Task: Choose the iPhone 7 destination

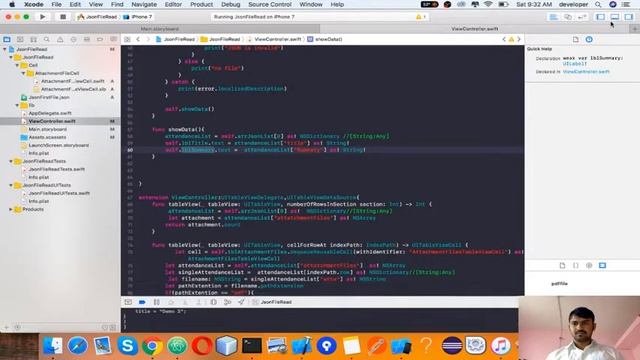Action: [138, 17]
